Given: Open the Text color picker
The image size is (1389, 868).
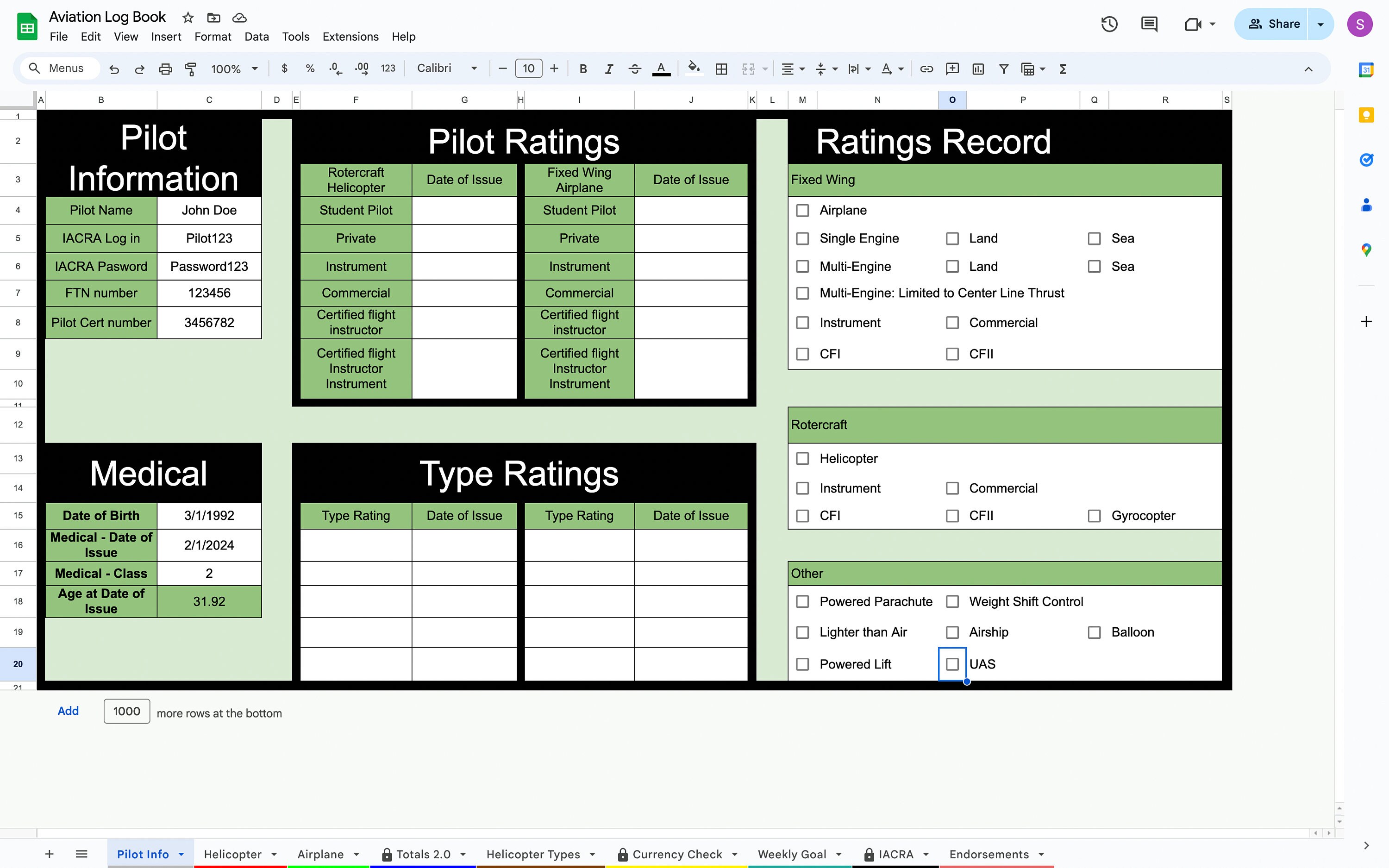Looking at the screenshot, I should (x=661, y=69).
